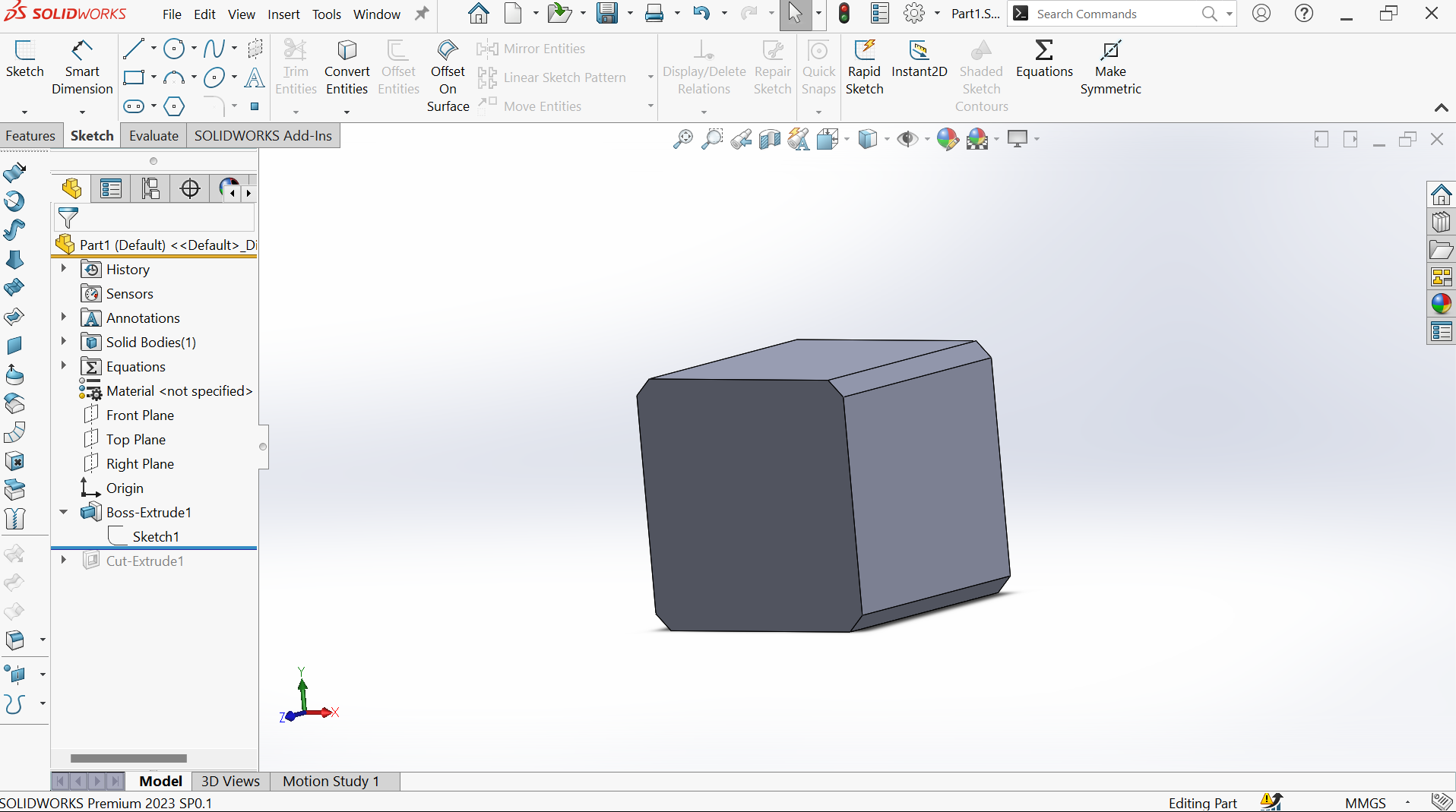Expand the Annotations tree node
Viewport: 1456px width, 812px height.
pyautogui.click(x=64, y=318)
